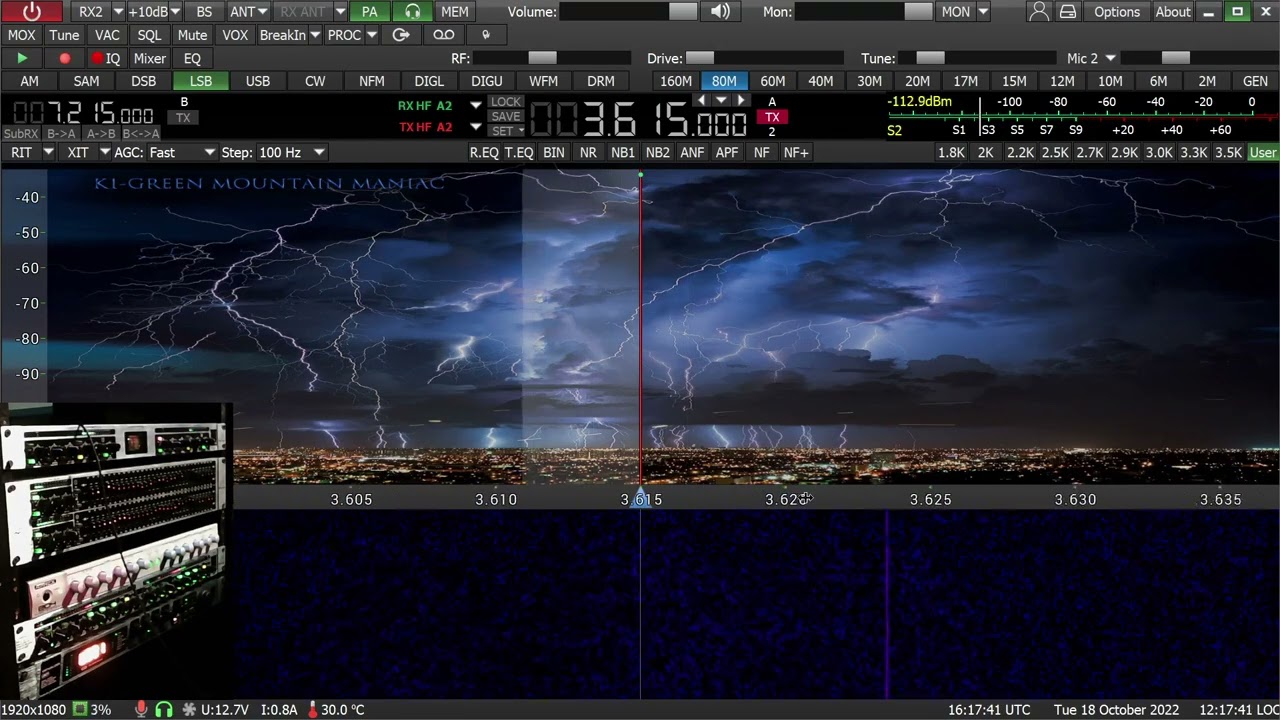This screenshot has width=1280, height=720.
Task: Adjust the Drive slider
Action: pos(764,59)
